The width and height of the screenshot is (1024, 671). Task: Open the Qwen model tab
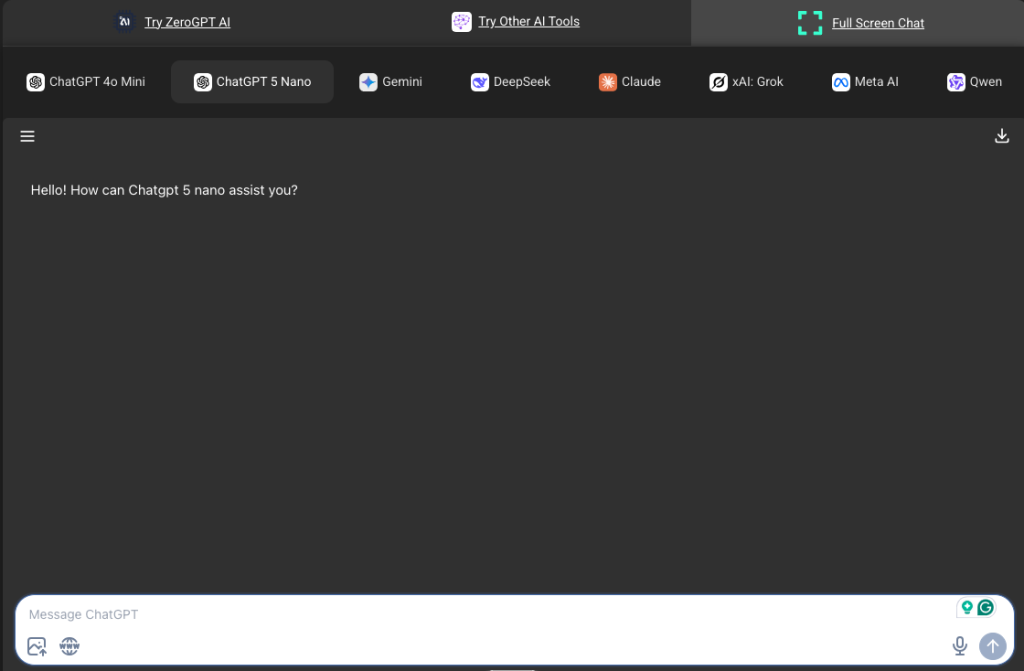point(974,82)
